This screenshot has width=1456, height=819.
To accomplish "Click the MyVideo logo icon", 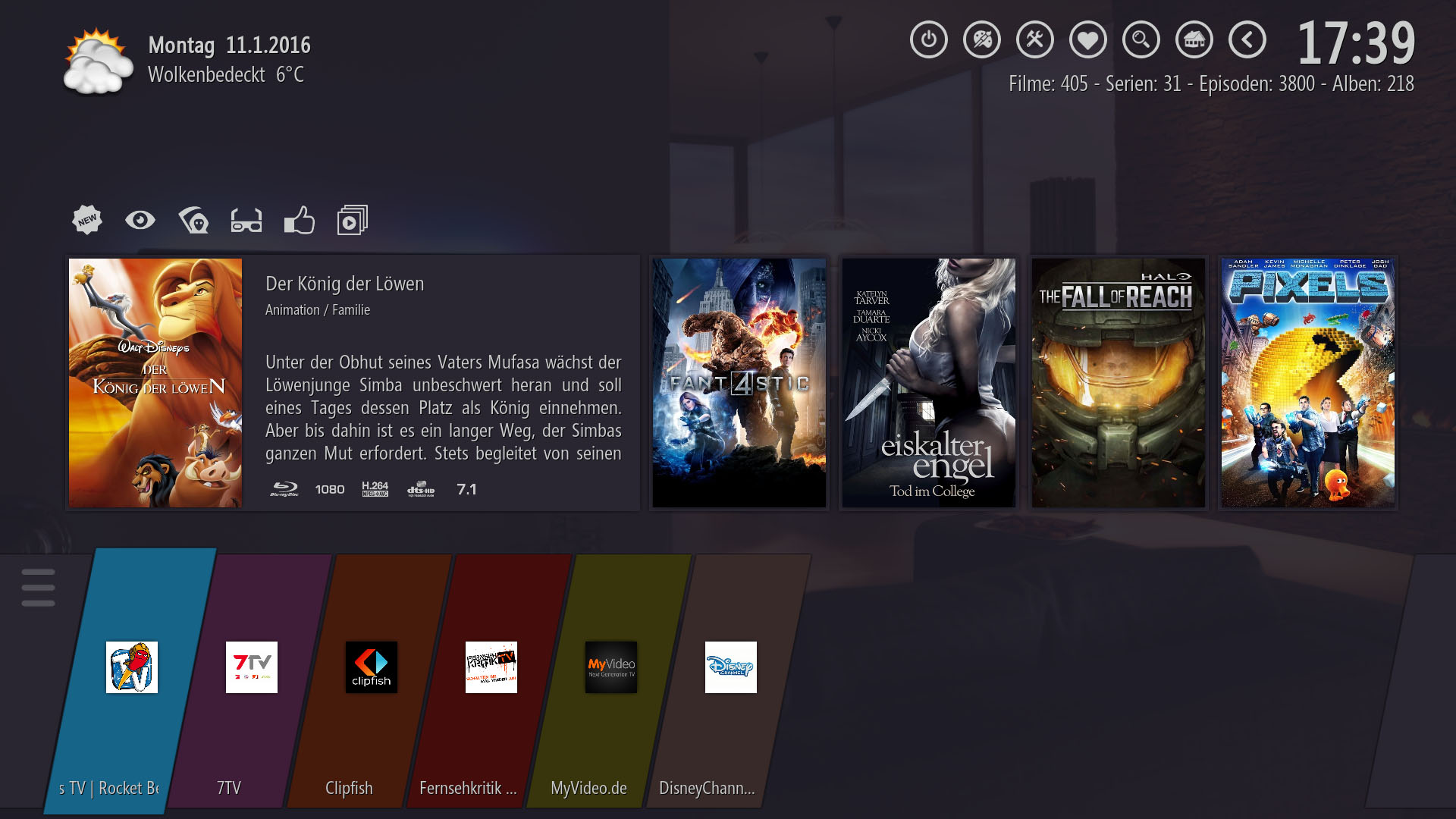I will (611, 667).
